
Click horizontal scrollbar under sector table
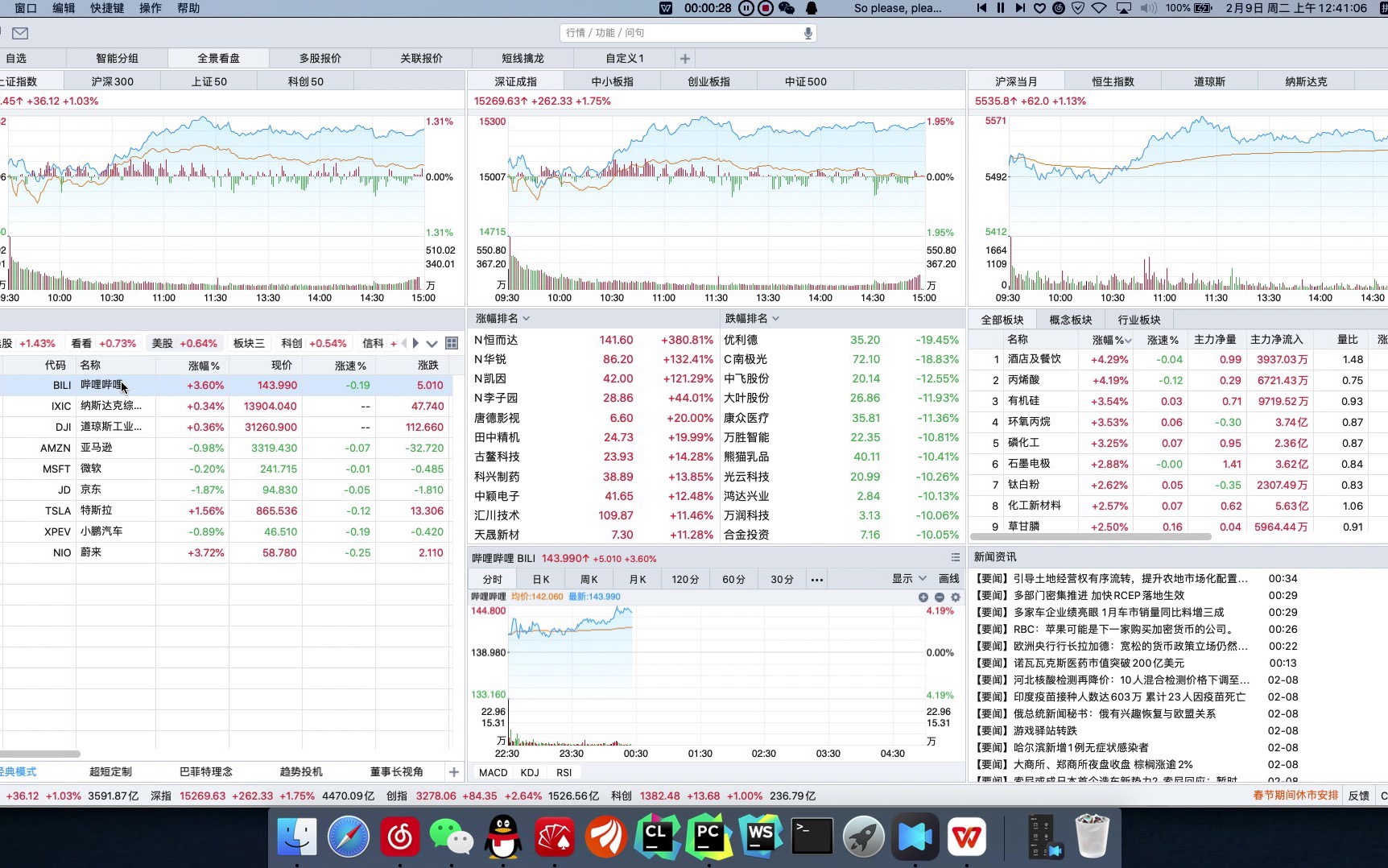point(1091,536)
